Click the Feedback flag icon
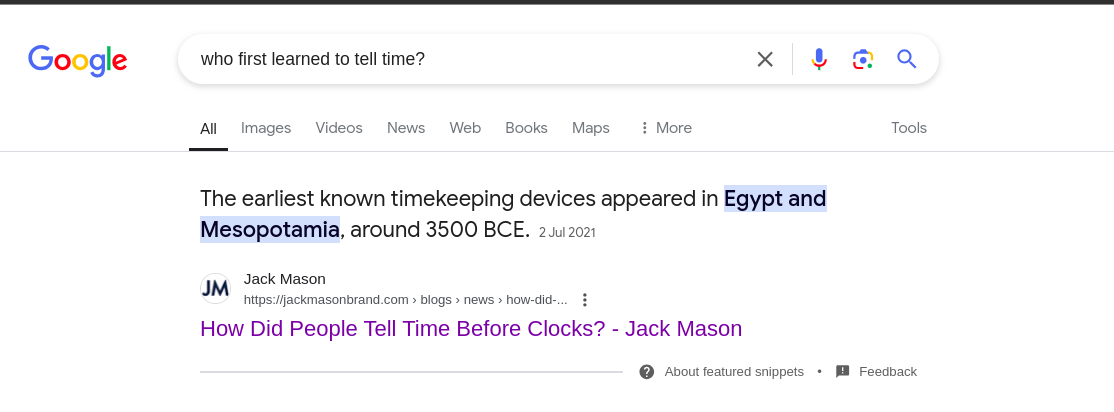Viewport: 1114px width, 412px height. [x=843, y=372]
